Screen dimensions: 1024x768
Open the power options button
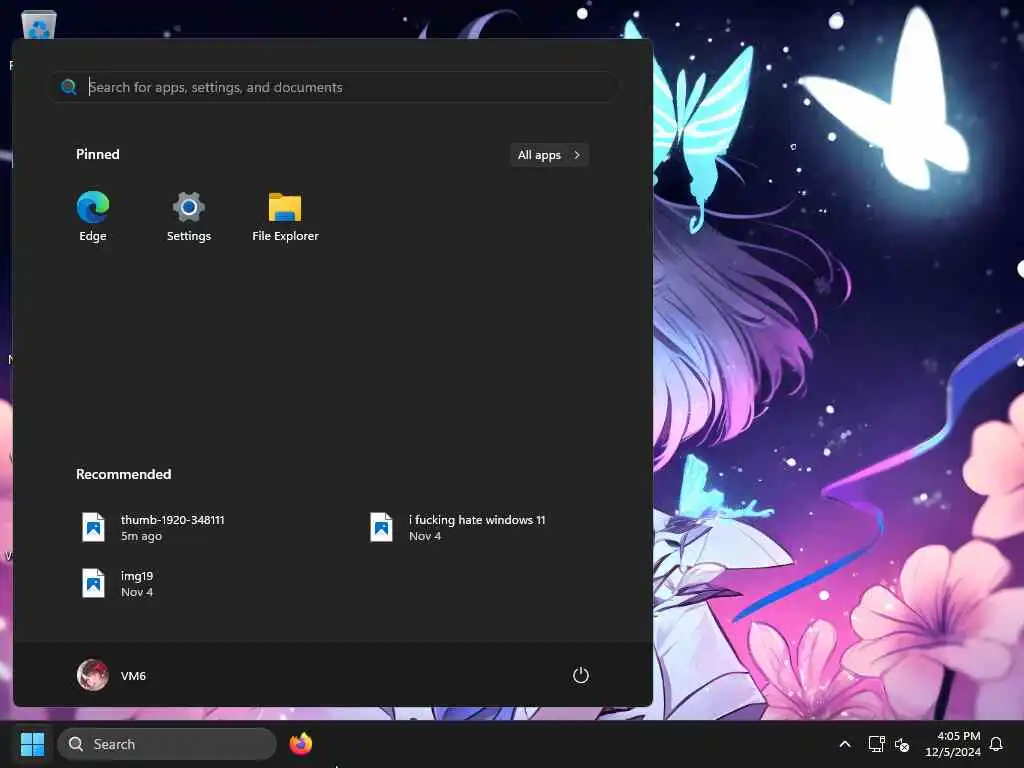tap(581, 675)
